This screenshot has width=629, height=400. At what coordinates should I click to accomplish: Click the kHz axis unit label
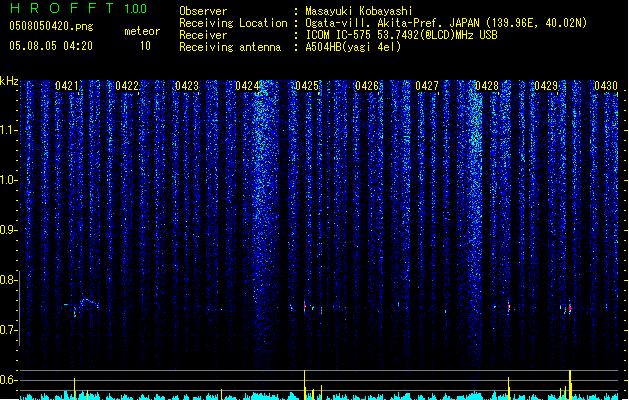point(9,81)
